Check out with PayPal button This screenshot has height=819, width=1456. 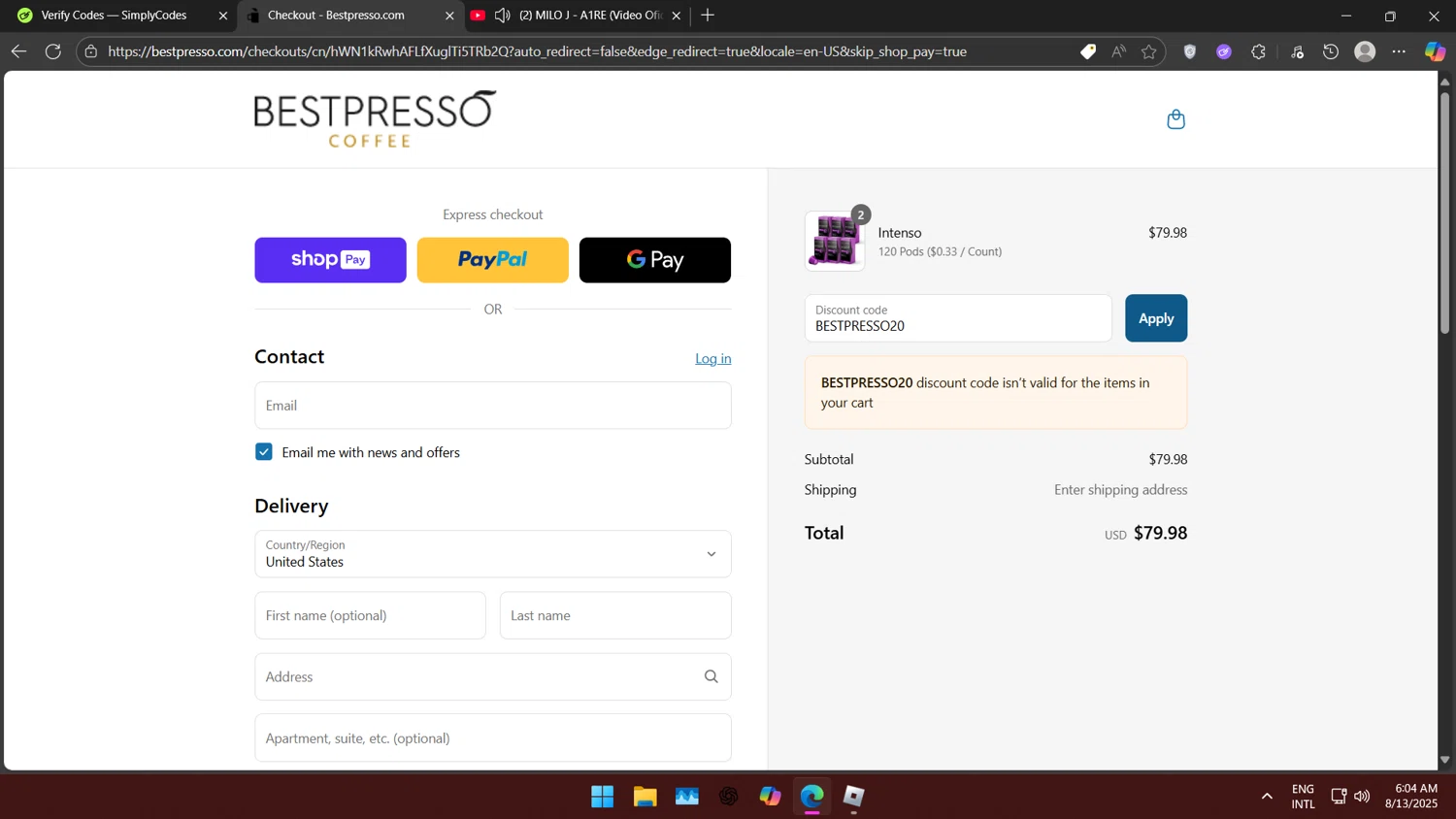click(x=493, y=260)
